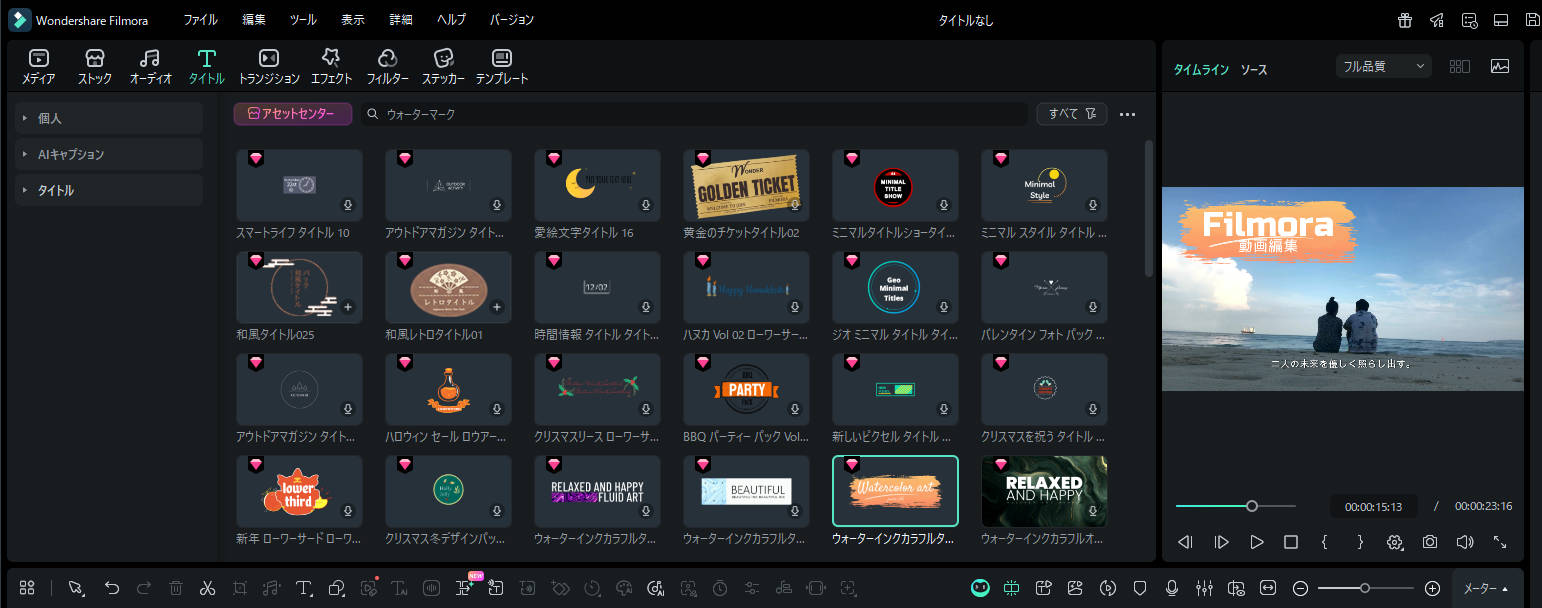Click the メーター button in the timeline toolbar
This screenshot has width=1542, height=608.
1486,589
